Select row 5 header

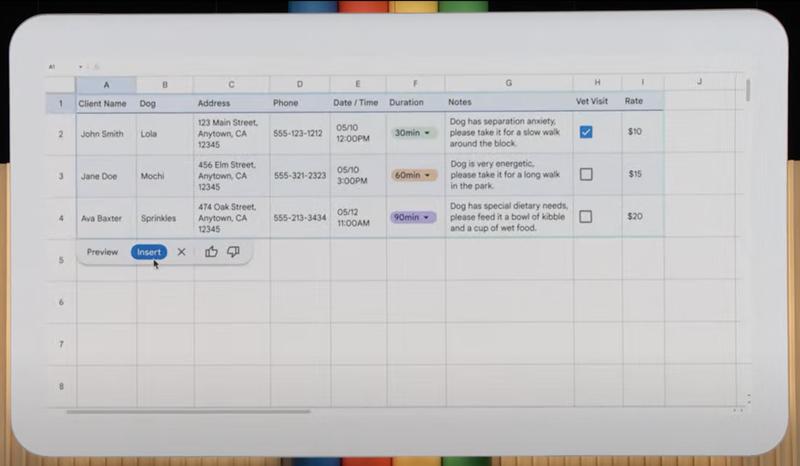61,260
